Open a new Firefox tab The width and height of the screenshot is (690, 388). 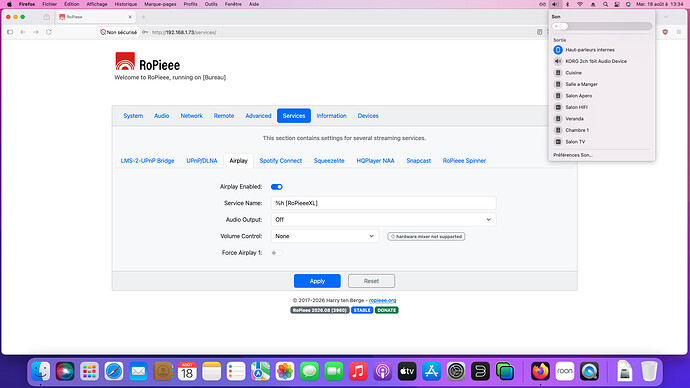[x=143, y=17]
